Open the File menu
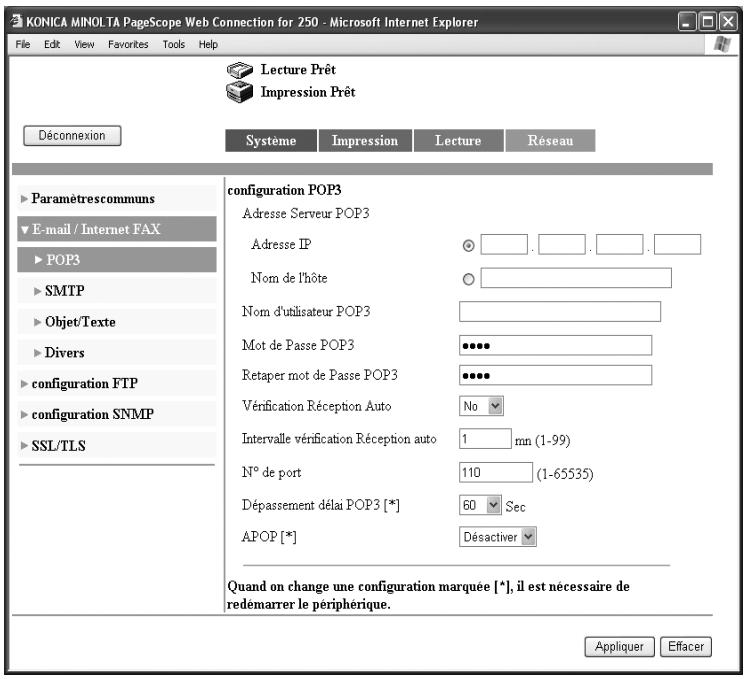The height and width of the screenshot is (679, 748). click(22, 44)
